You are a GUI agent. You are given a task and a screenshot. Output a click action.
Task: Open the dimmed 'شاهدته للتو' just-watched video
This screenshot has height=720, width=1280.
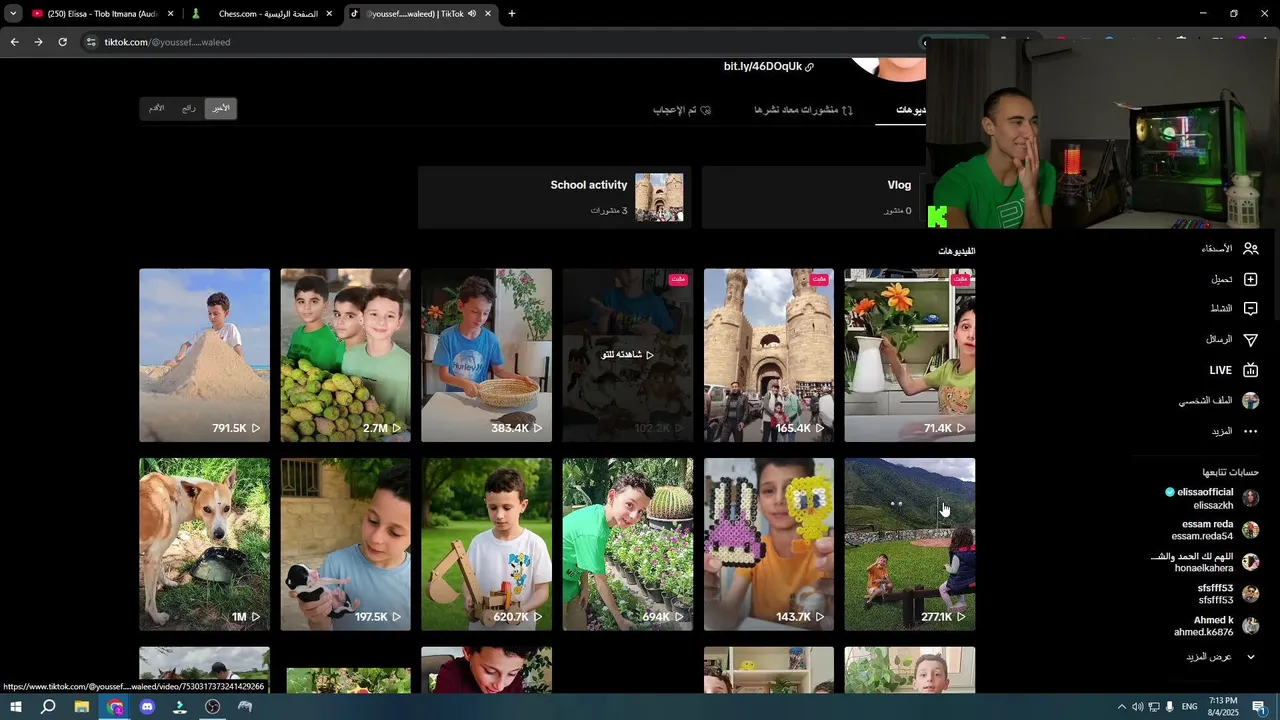coord(627,355)
